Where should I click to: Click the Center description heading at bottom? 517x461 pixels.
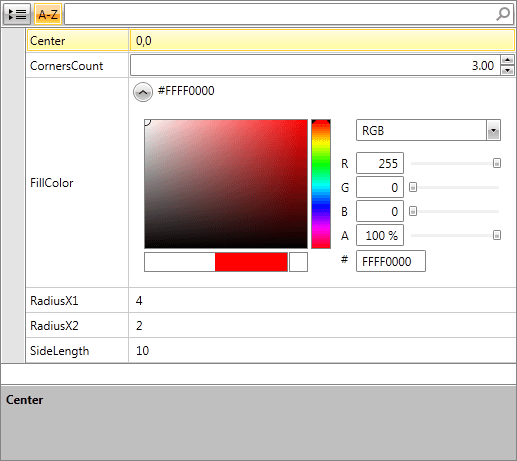click(25, 400)
